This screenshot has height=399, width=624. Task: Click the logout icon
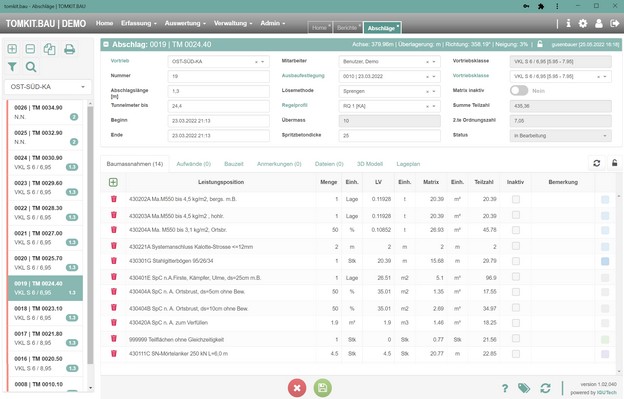click(x=614, y=23)
